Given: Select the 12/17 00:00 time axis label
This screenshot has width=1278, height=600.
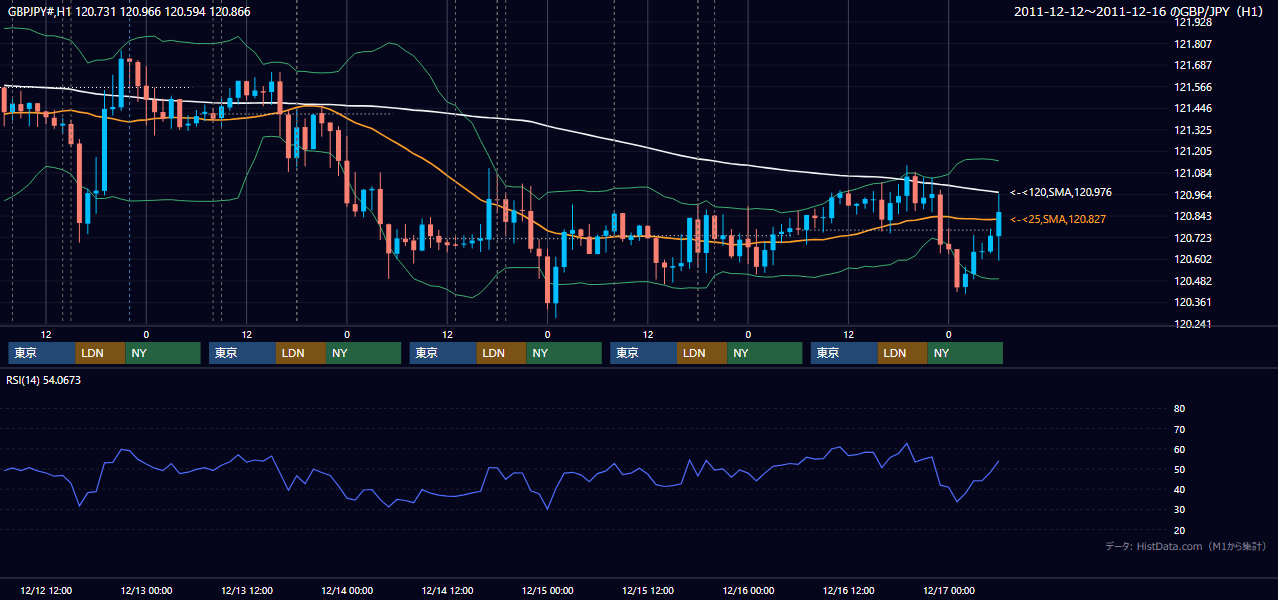Looking at the screenshot, I should tap(949, 590).
